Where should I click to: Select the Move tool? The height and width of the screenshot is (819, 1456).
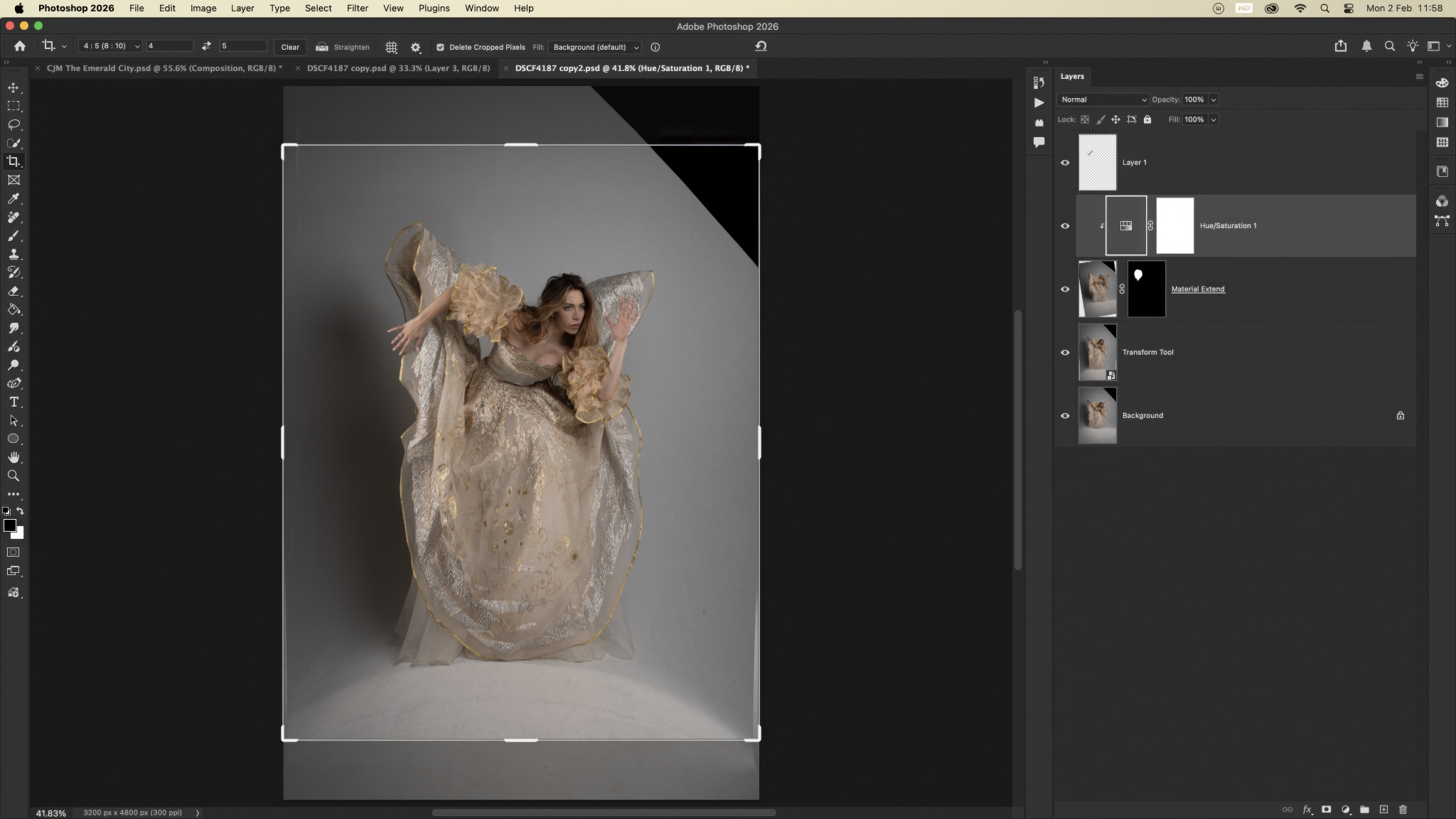[x=14, y=87]
